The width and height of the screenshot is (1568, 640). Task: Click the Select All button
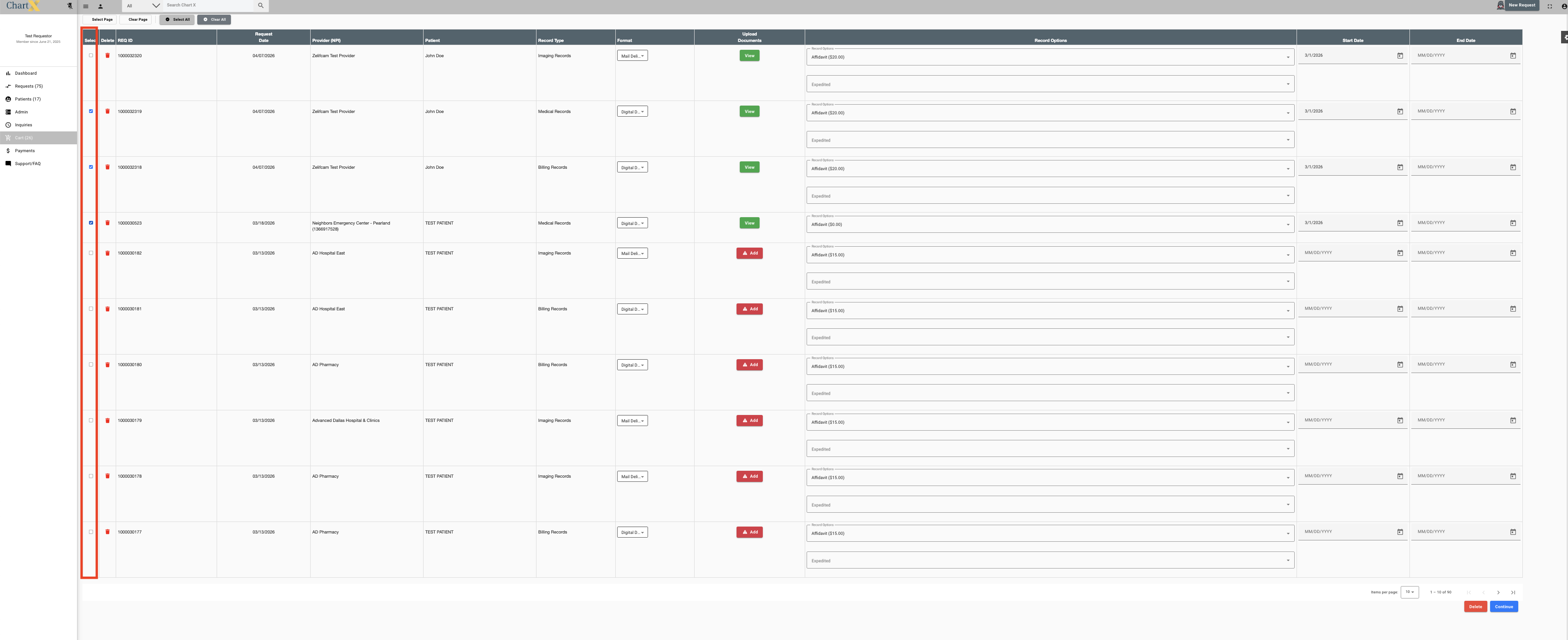[x=177, y=19]
